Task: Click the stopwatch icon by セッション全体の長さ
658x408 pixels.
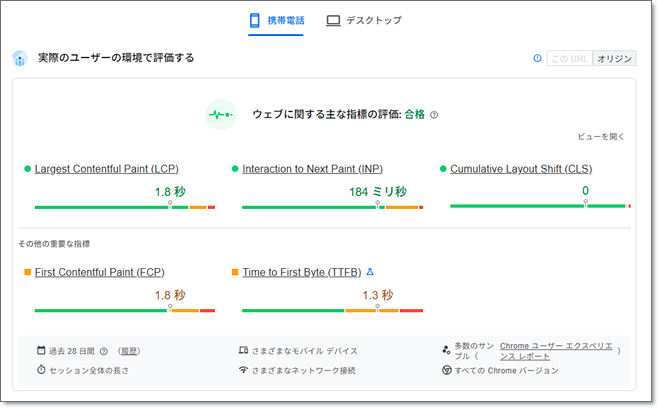Action: pyautogui.click(x=41, y=370)
